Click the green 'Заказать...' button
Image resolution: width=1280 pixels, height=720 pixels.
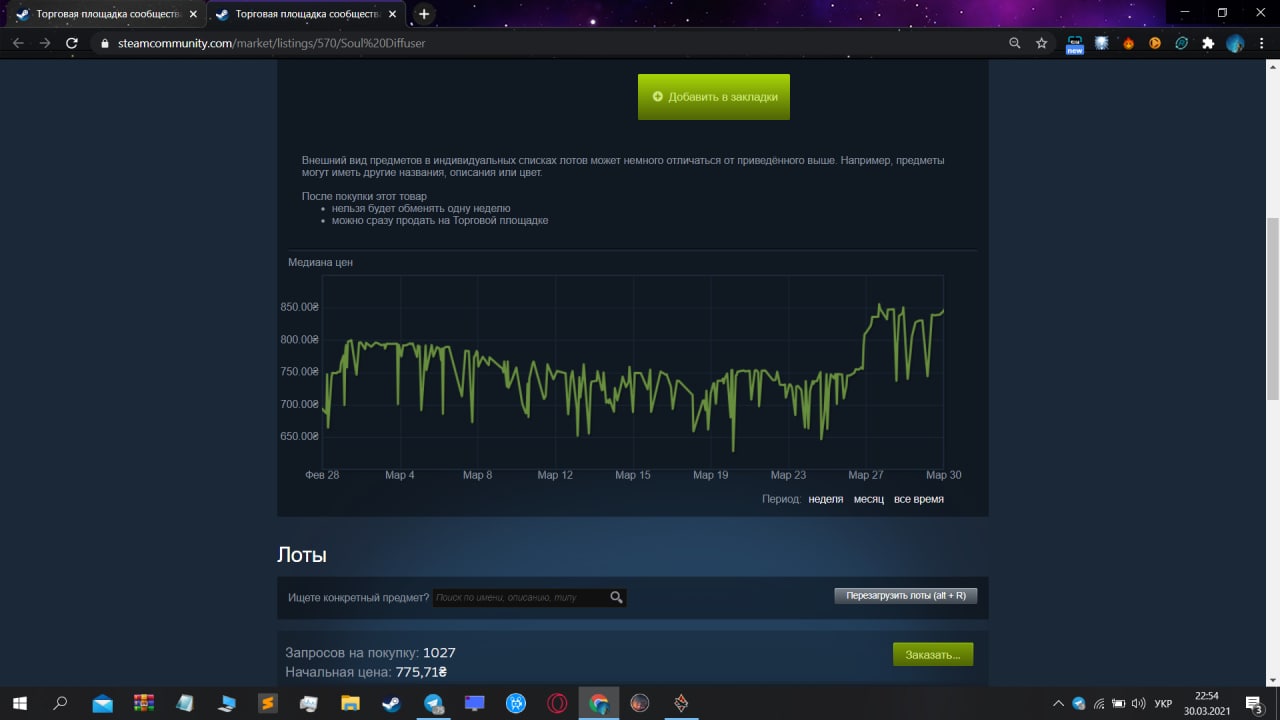933,654
